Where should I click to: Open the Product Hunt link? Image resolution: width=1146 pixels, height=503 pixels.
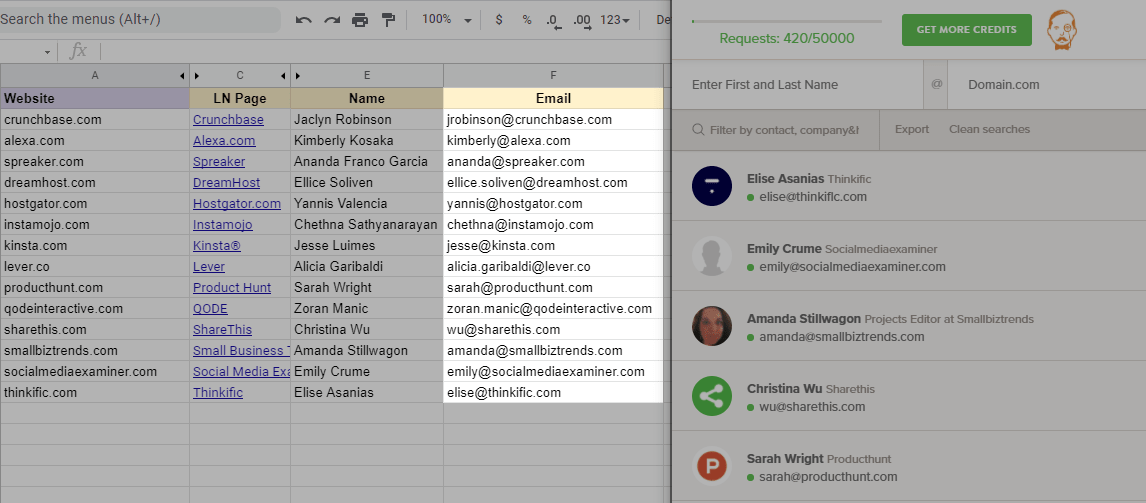click(x=232, y=287)
